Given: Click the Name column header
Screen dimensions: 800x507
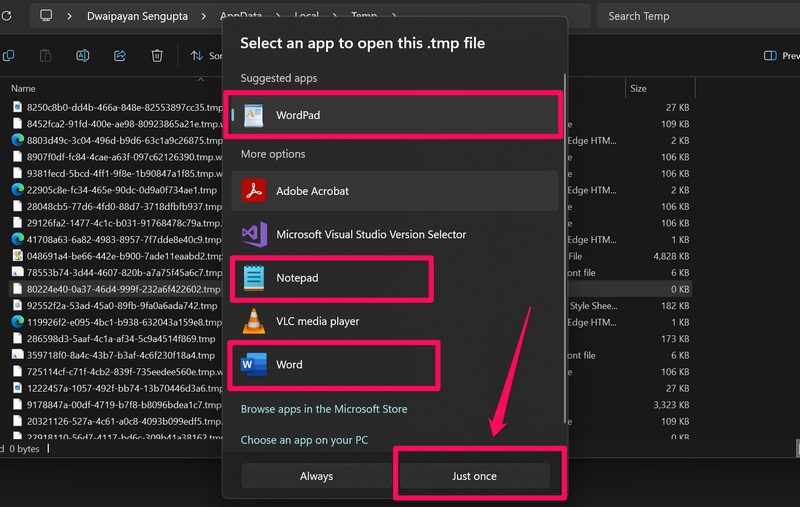Looking at the screenshot, I should (x=24, y=89).
